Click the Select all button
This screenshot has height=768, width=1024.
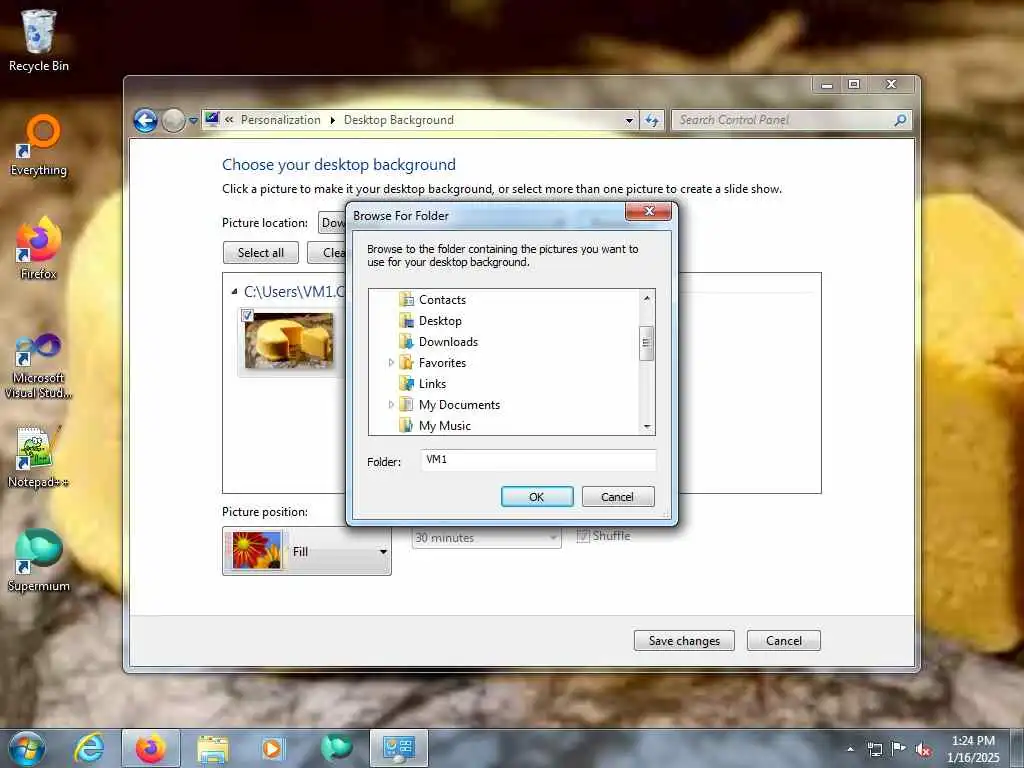point(261,253)
